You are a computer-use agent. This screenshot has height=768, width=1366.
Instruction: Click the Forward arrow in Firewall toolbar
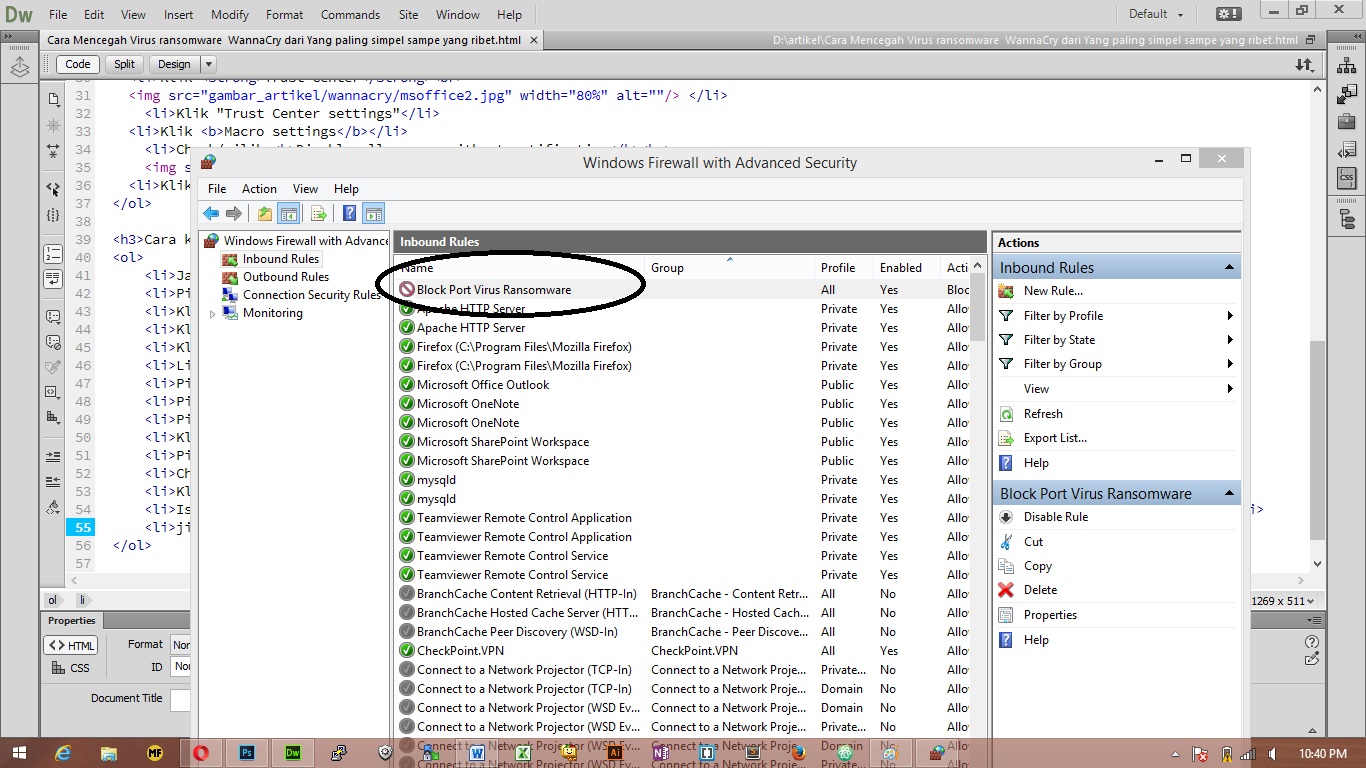click(234, 213)
